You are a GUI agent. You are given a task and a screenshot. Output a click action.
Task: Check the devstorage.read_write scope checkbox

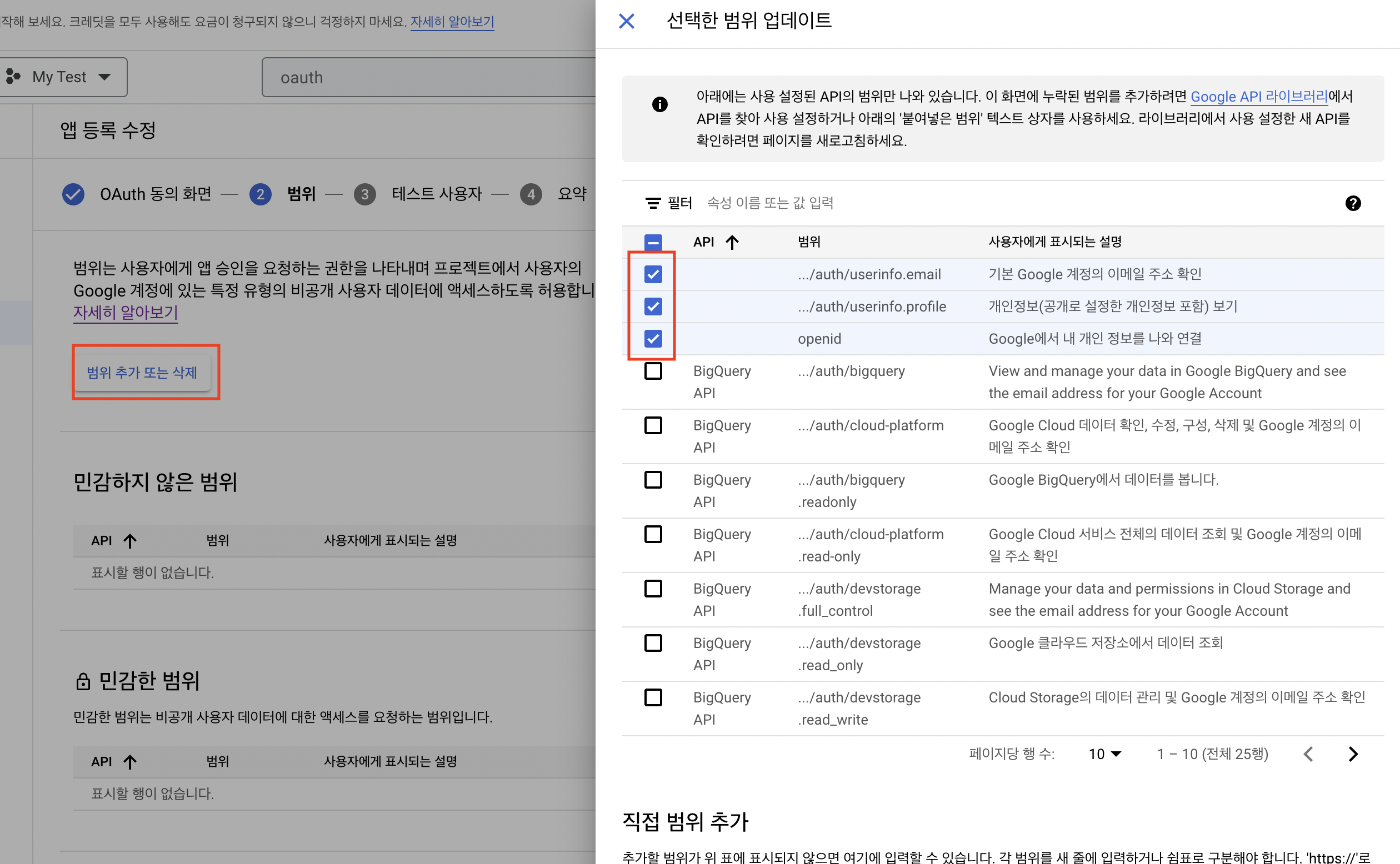653,698
